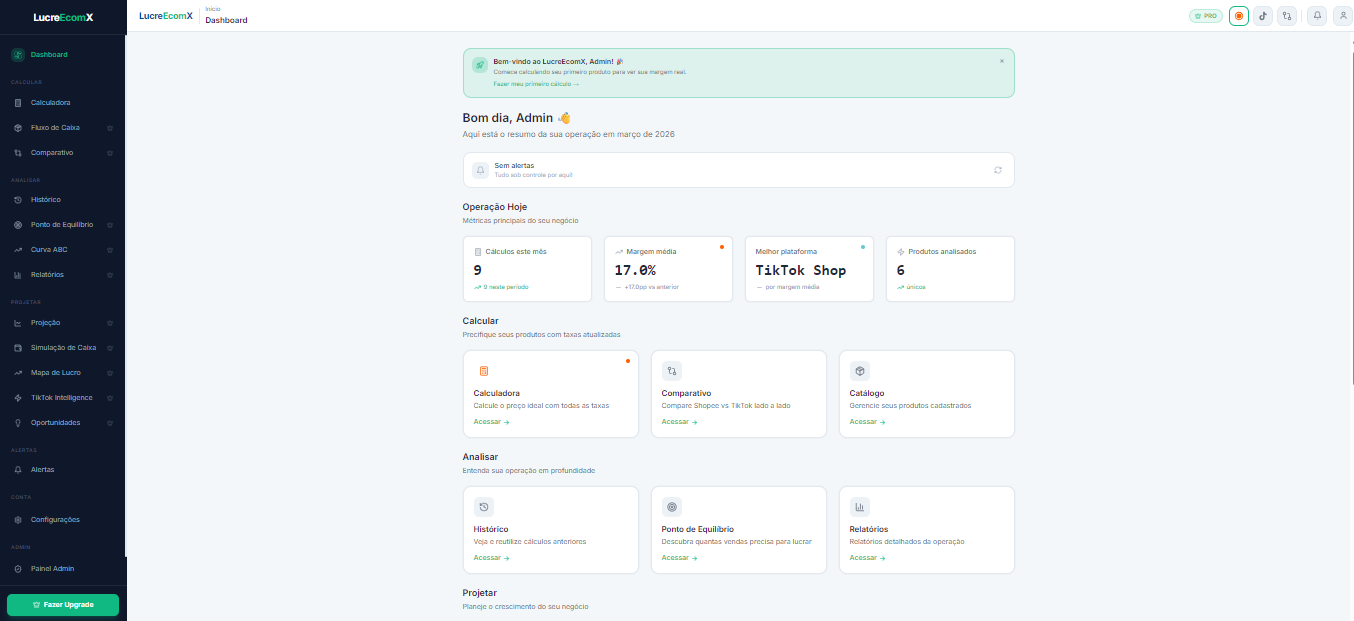1354x621 pixels.
Task: Go to Simulação de Caixa in sidebar
Action: [63, 348]
